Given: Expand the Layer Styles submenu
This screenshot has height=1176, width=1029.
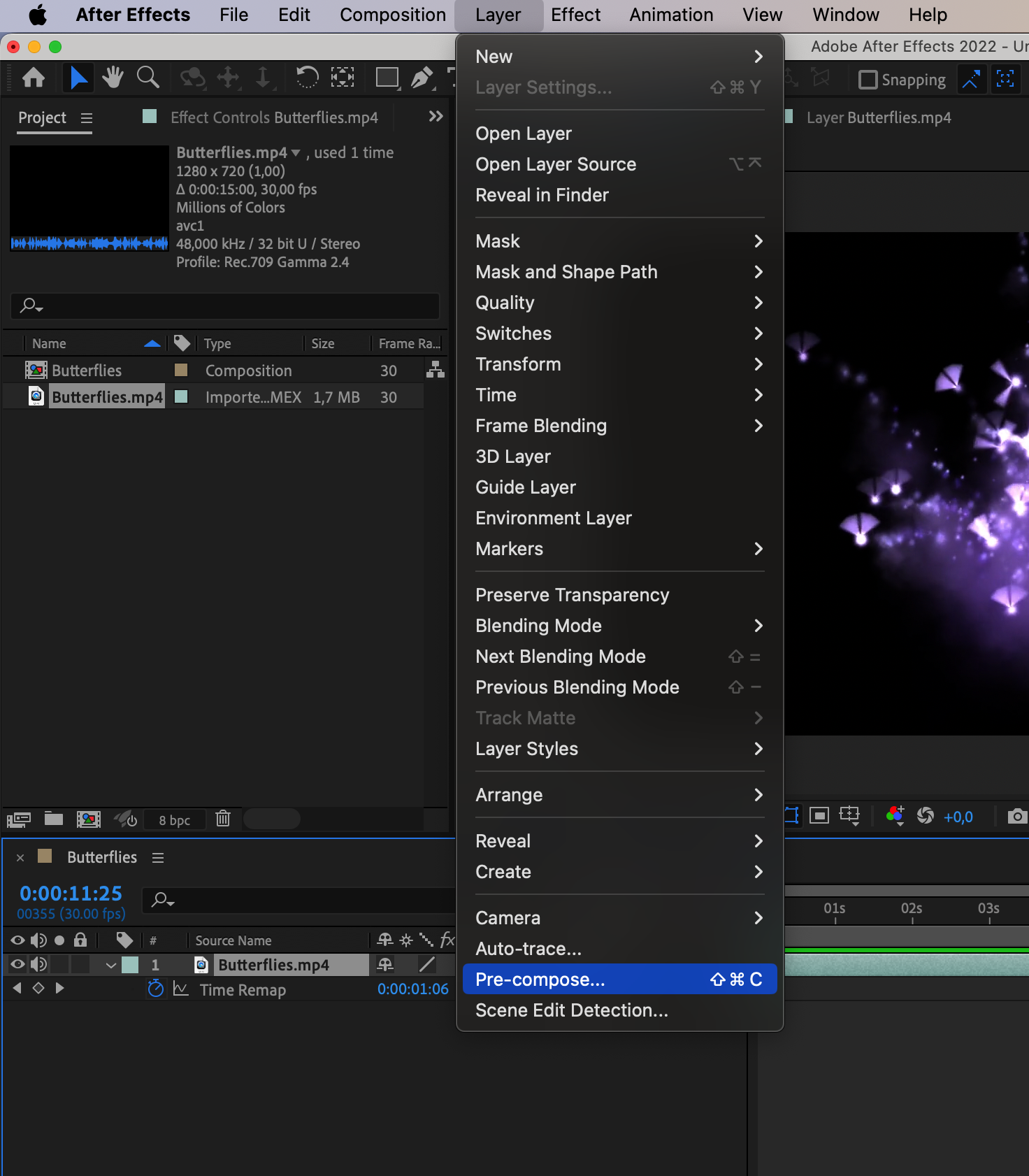Looking at the screenshot, I should [x=619, y=749].
